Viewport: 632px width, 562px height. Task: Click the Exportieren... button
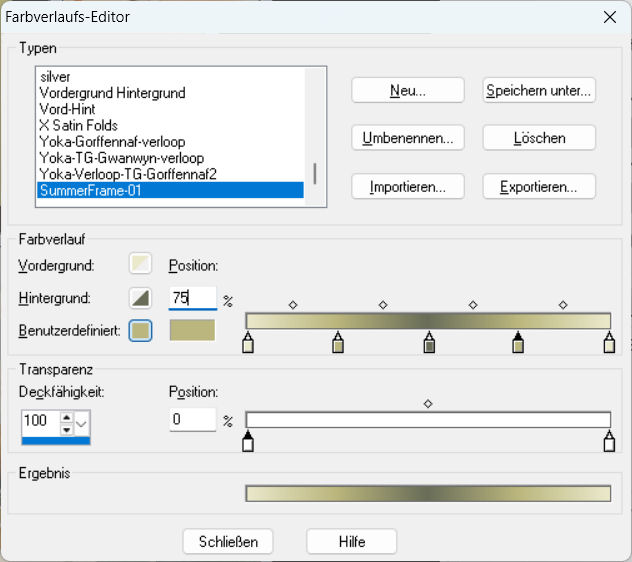pyautogui.click(x=539, y=187)
